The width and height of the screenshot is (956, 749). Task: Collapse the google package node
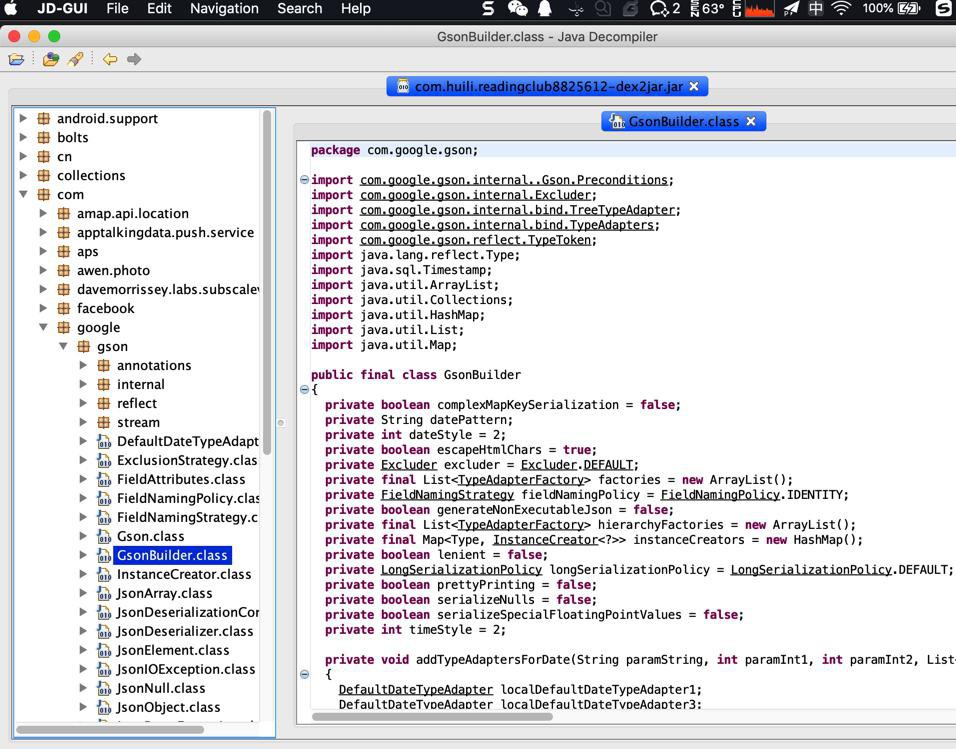43,328
